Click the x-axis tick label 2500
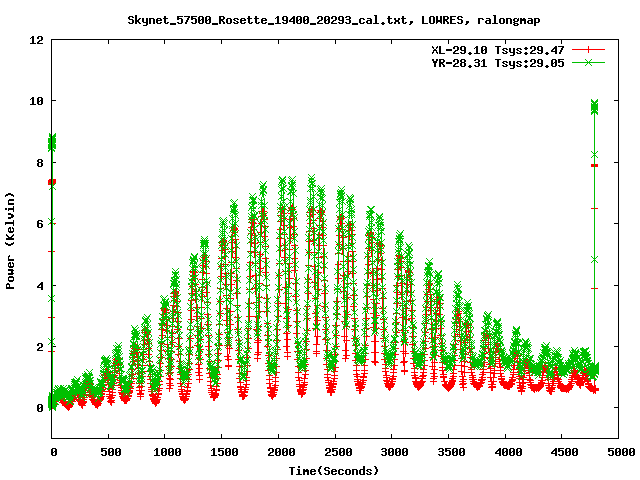640x480 pixels. coord(338,452)
